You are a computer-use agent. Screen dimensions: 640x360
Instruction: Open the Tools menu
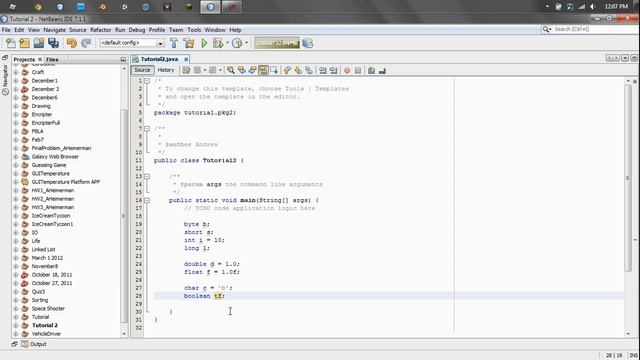tap(194, 30)
